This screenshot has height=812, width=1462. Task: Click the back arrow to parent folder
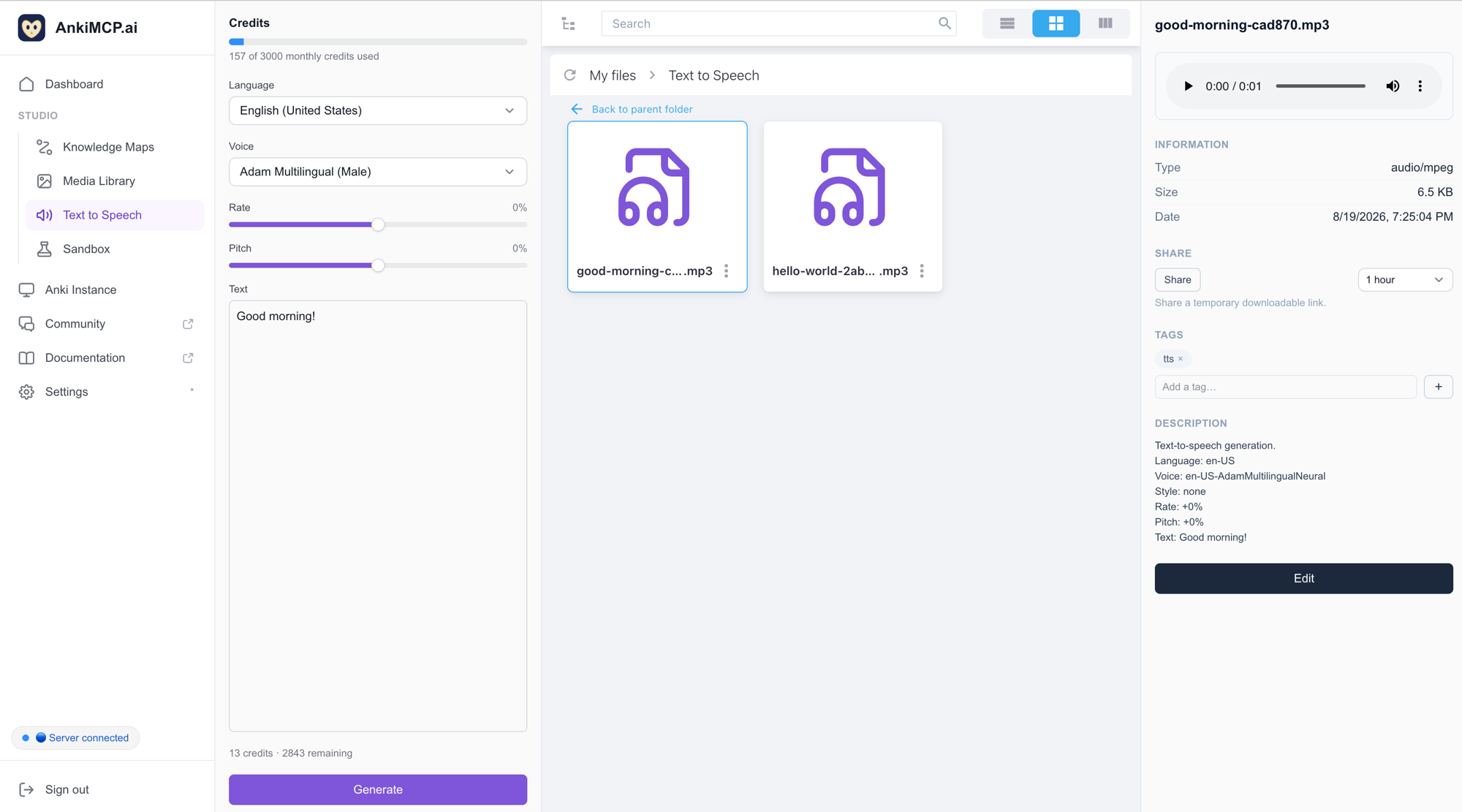[577, 109]
